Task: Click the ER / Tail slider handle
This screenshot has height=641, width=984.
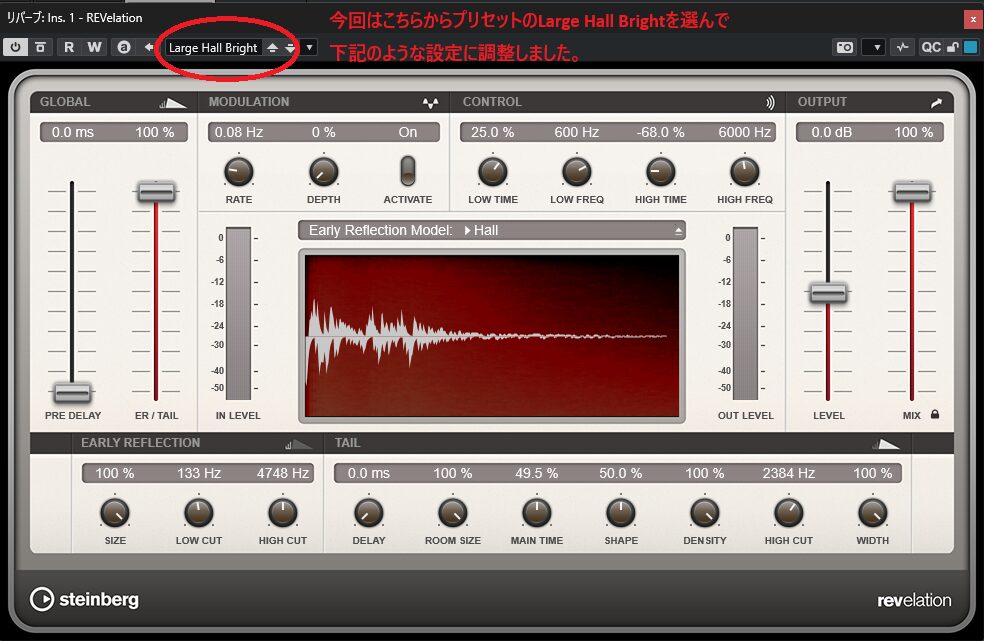Action: pyautogui.click(x=156, y=191)
